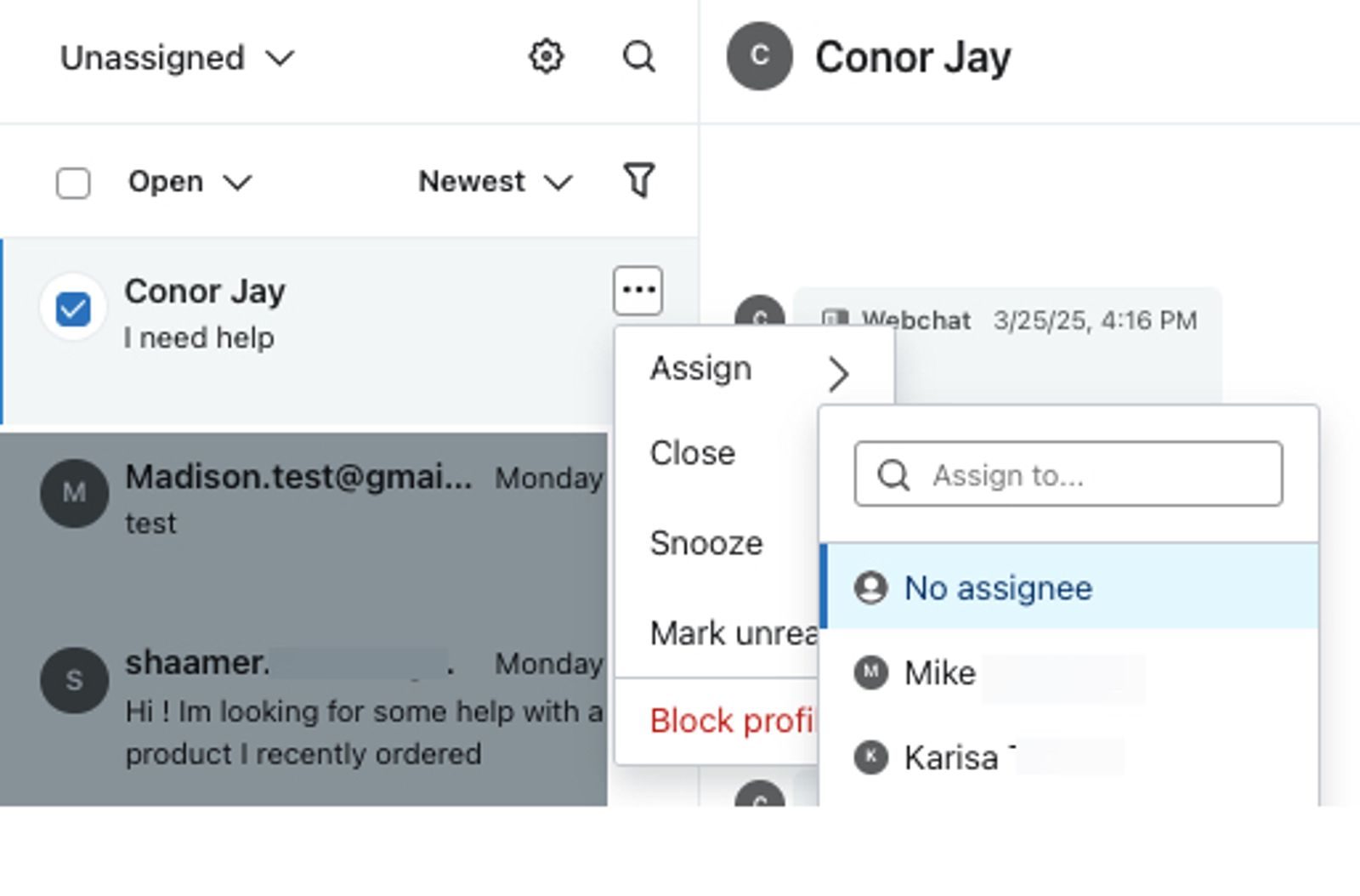Image resolution: width=1360 pixels, height=896 pixels.
Task: Toggle the select-all conversations checkbox
Action: click(73, 183)
